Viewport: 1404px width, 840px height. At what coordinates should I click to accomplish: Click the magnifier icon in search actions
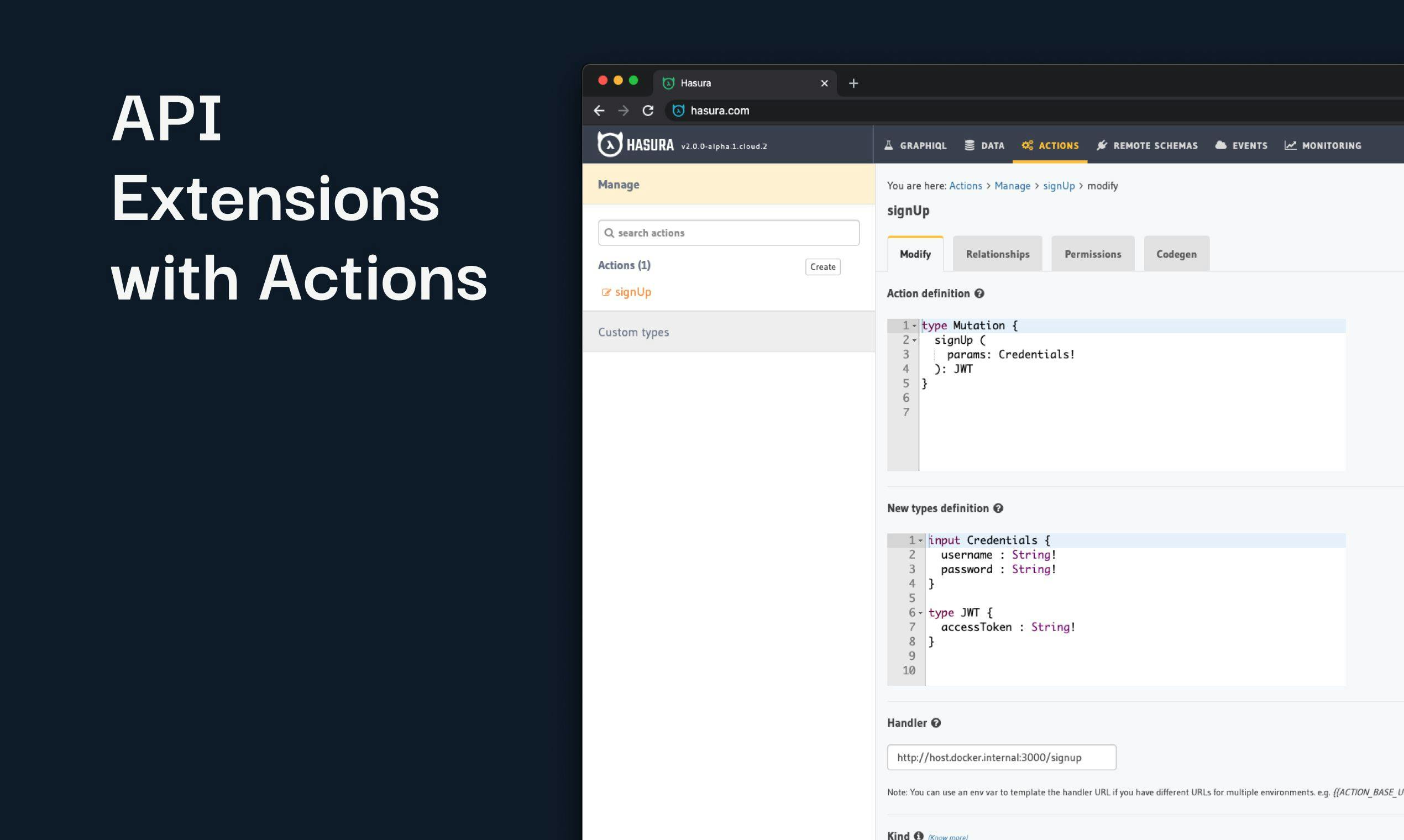click(x=609, y=233)
